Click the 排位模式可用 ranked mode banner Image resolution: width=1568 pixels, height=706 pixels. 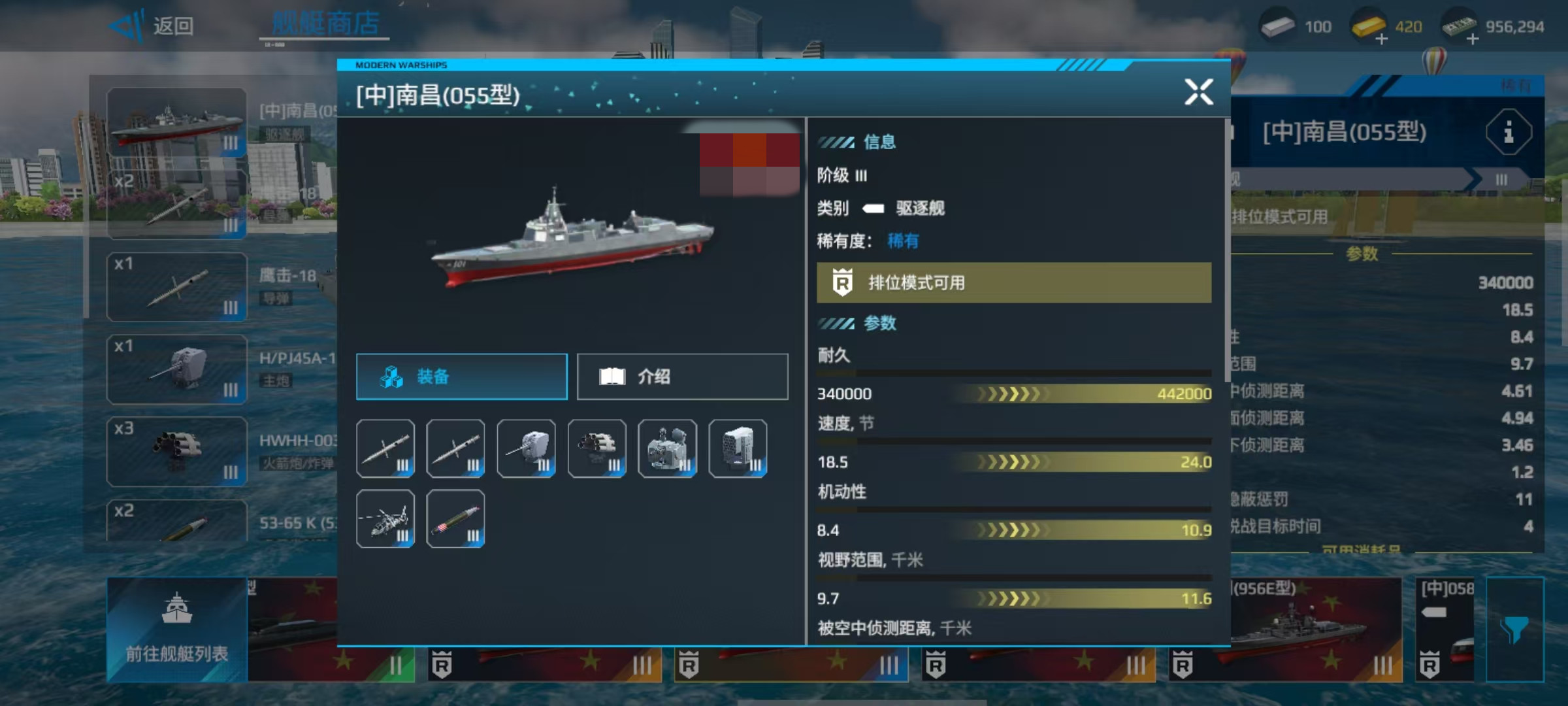click(1014, 282)
